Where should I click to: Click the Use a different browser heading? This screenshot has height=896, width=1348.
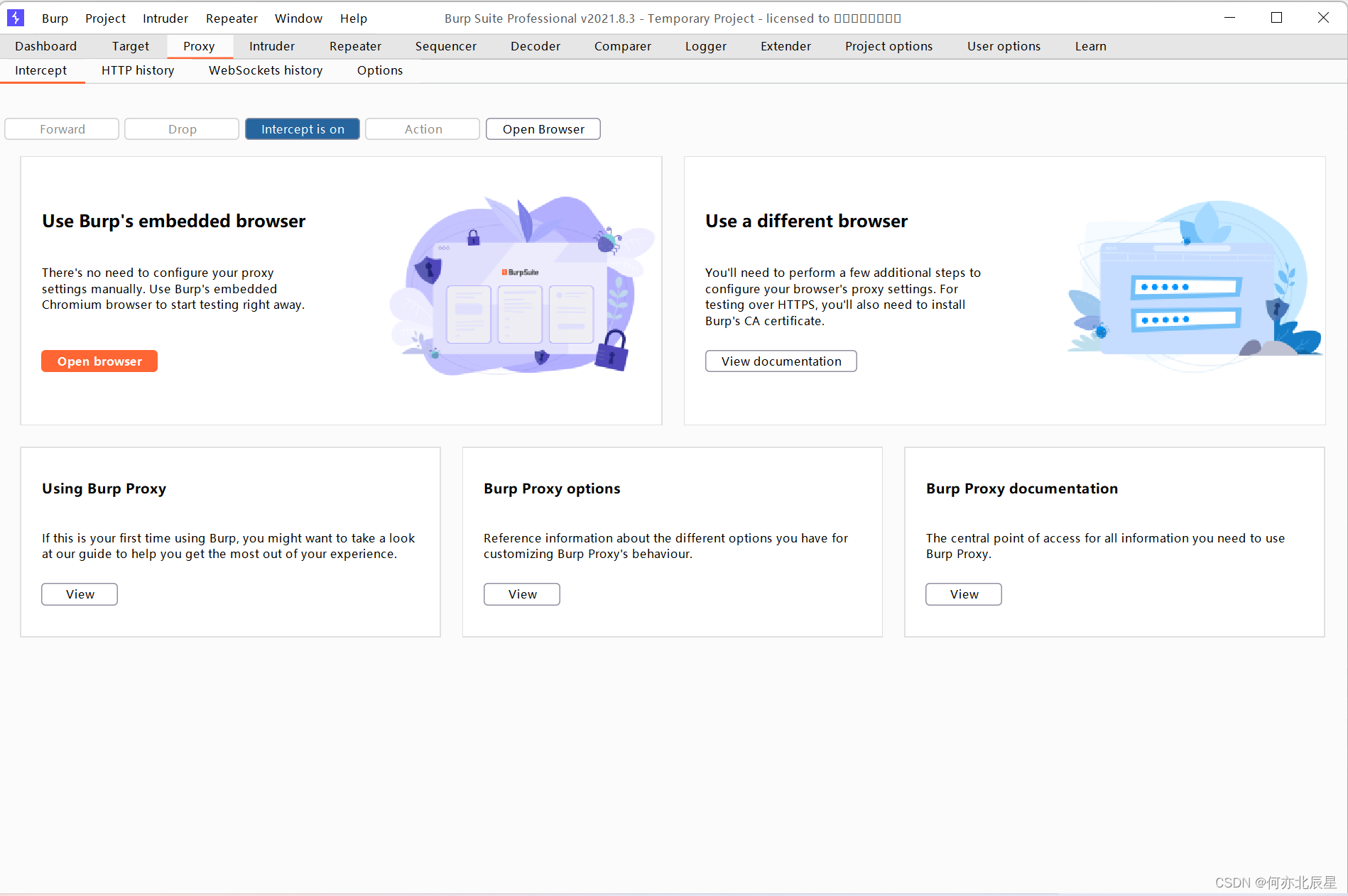click(x=806, y=221)
